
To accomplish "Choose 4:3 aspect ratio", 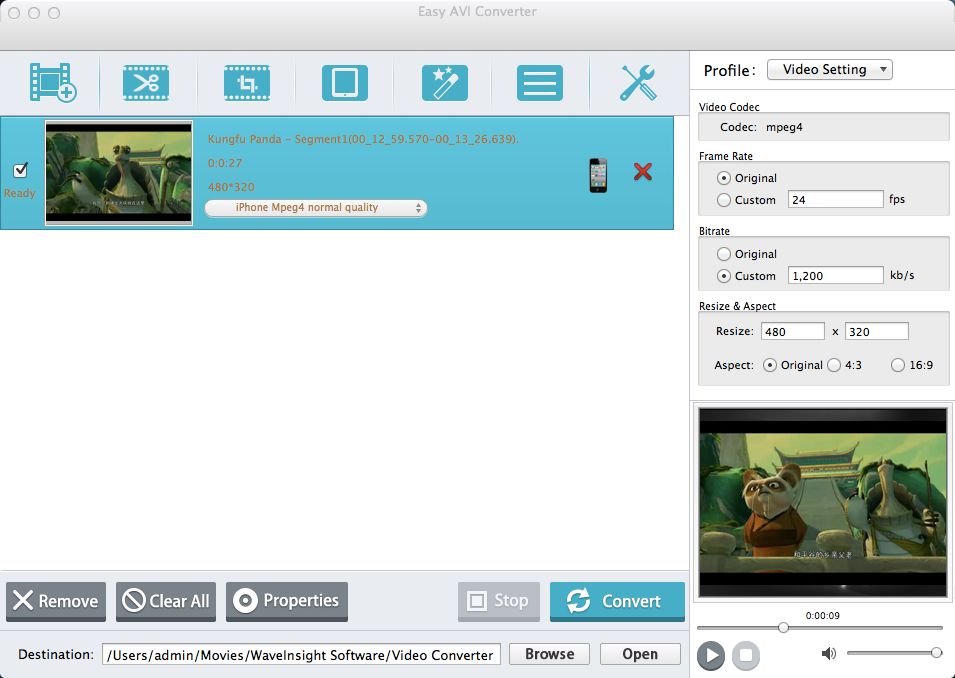I will (834, 365).
